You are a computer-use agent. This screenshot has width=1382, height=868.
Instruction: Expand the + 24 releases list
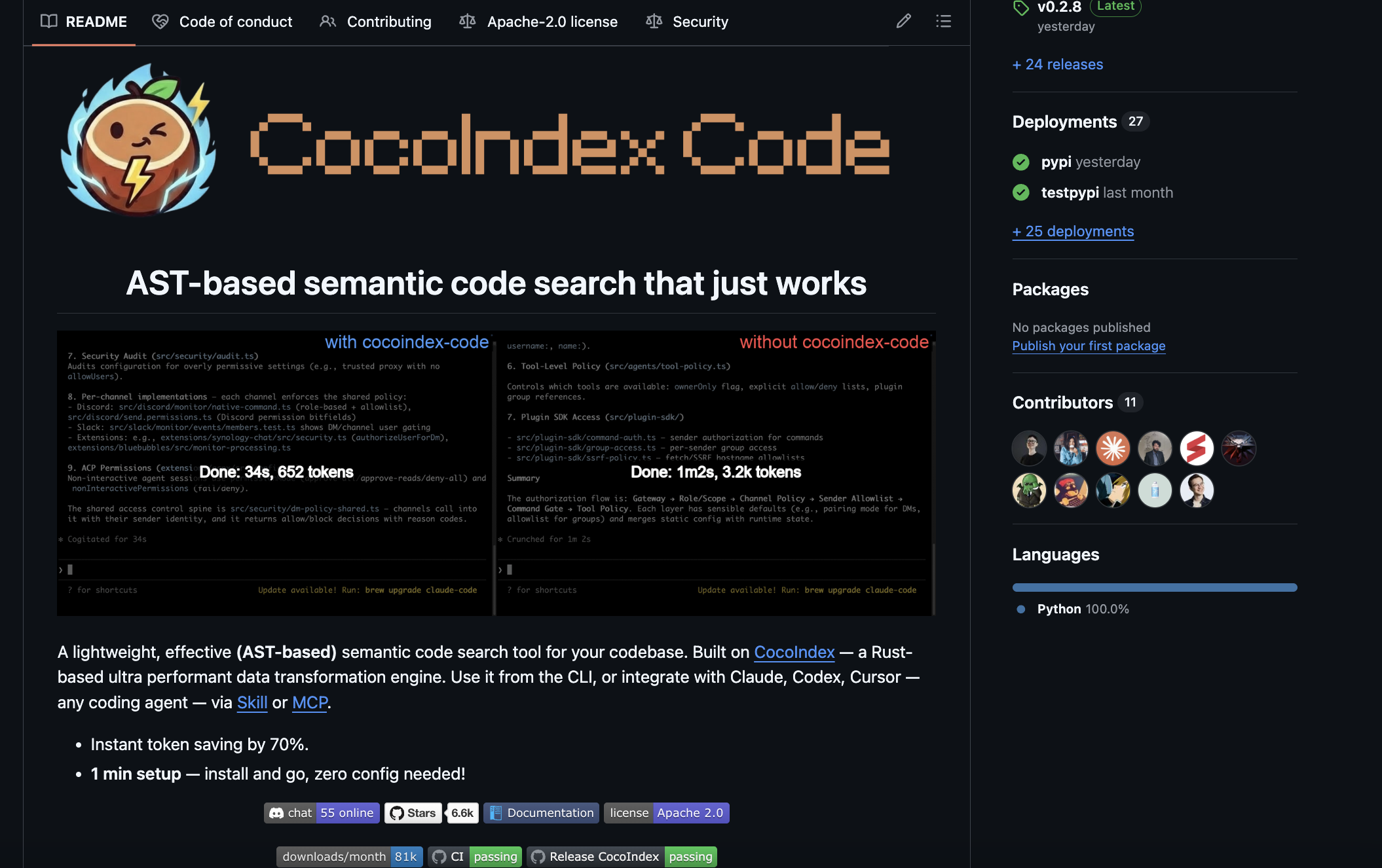1057,64
